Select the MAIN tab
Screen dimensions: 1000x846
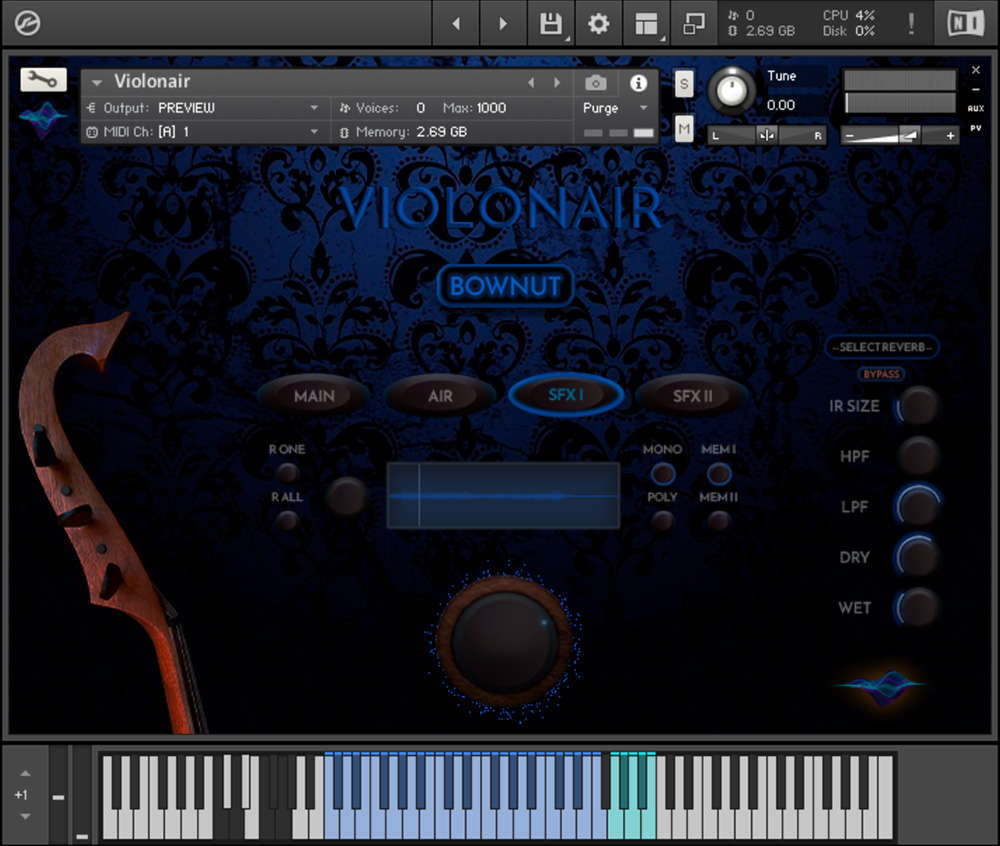313,396
